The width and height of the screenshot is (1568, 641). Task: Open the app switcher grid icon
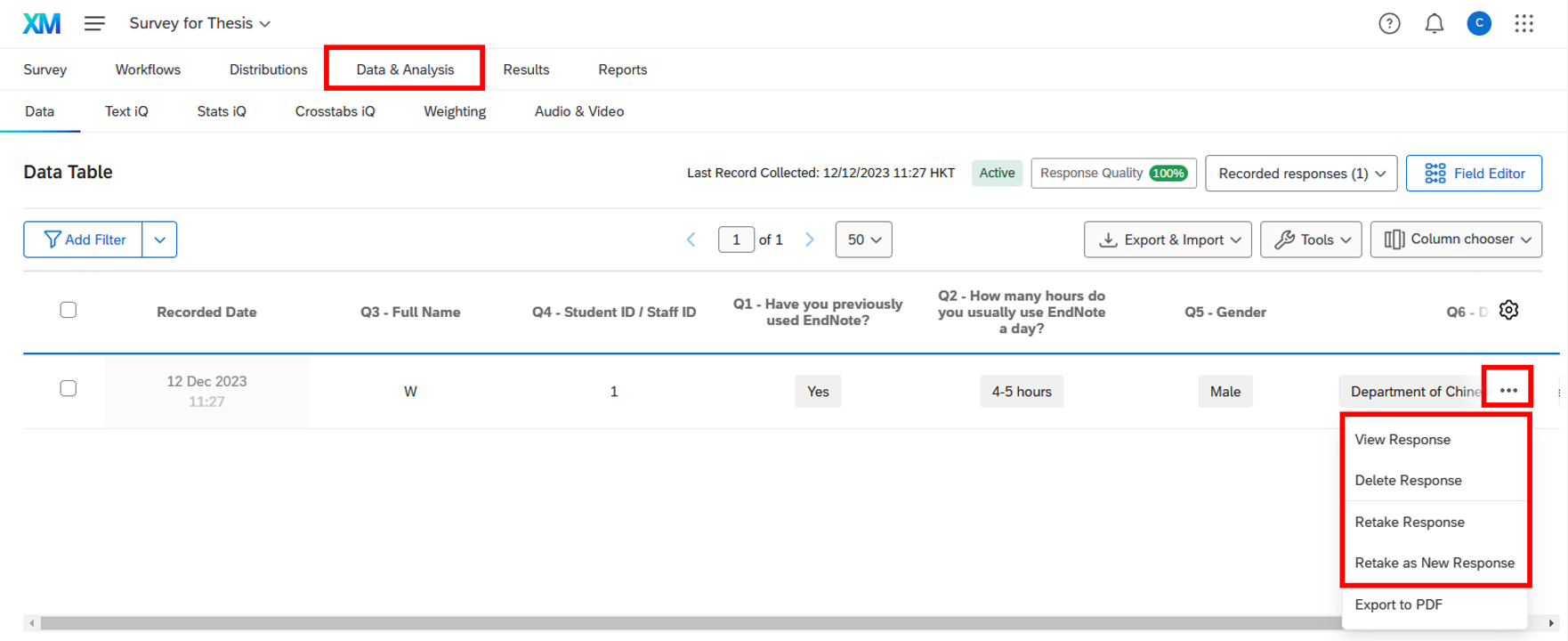pos(1524,24)
